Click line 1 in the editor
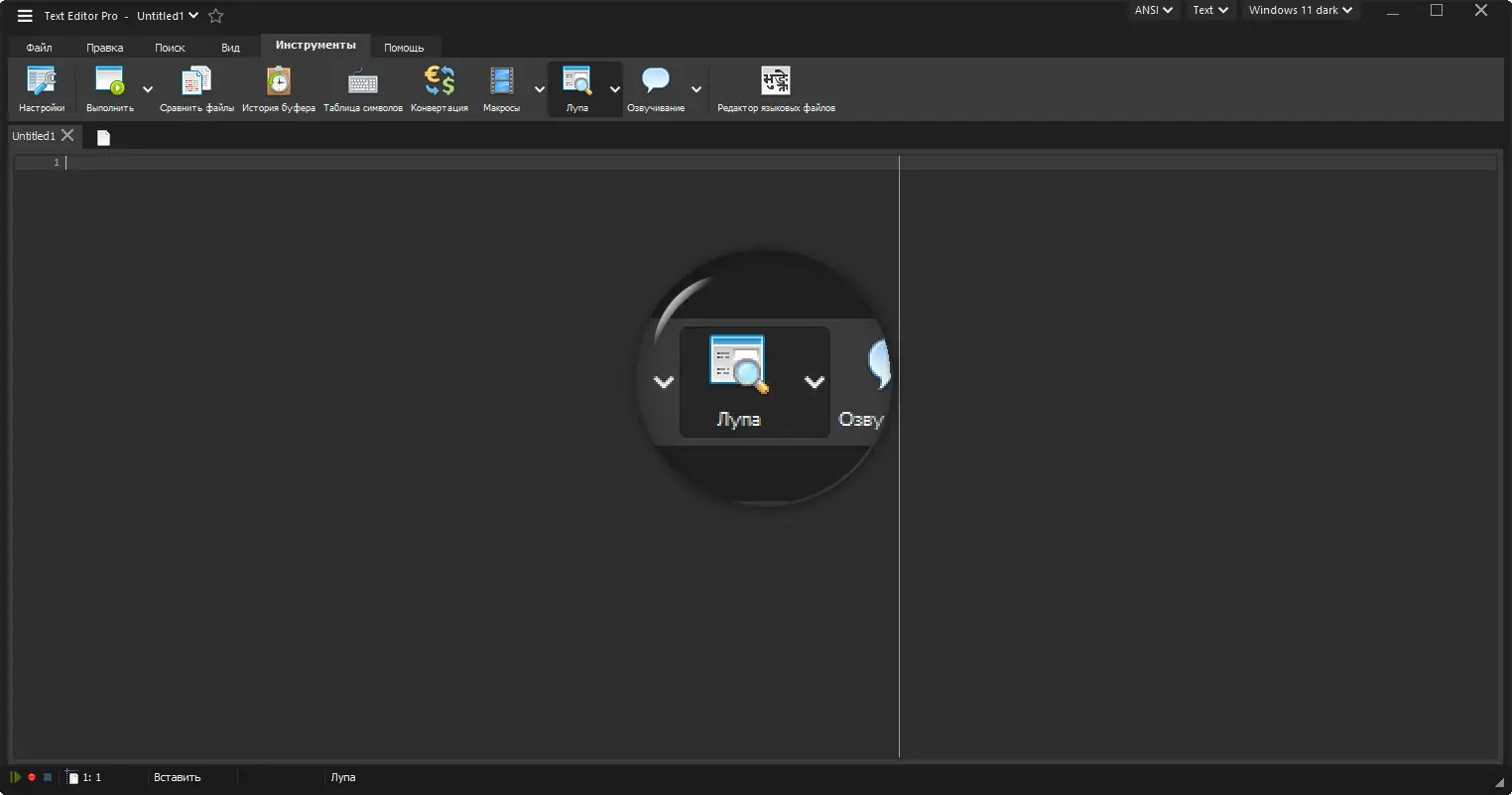 pyautogui.click(x=780, y=163)
